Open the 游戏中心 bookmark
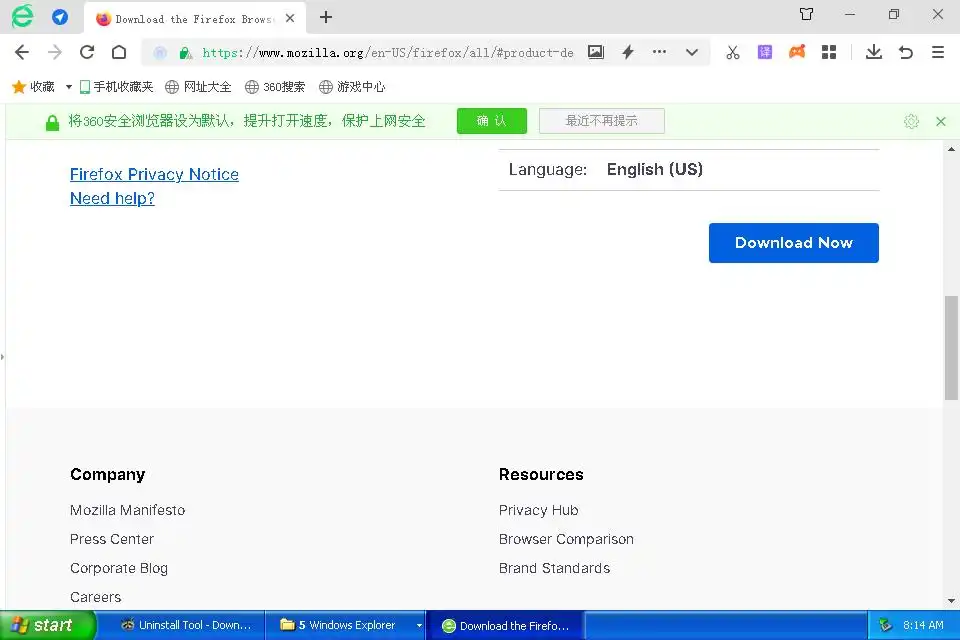This screenshot has width=960, height=640. pos(352,87)
